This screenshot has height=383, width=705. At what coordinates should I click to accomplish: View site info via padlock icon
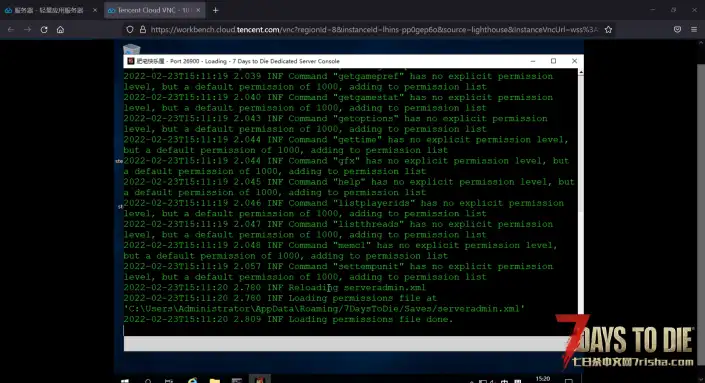pos(143,30)
